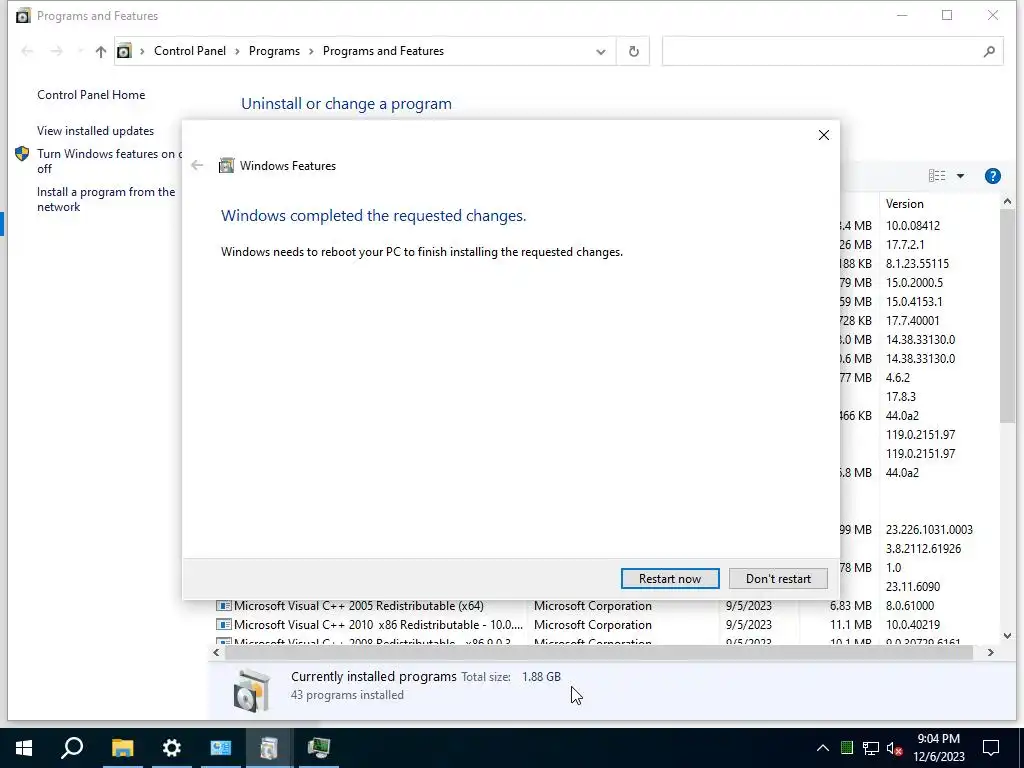Screen dimensions: 1024x768
Task: Refresh the Programs and Features view
Action: pyautogui.click(x=633, y=52)
